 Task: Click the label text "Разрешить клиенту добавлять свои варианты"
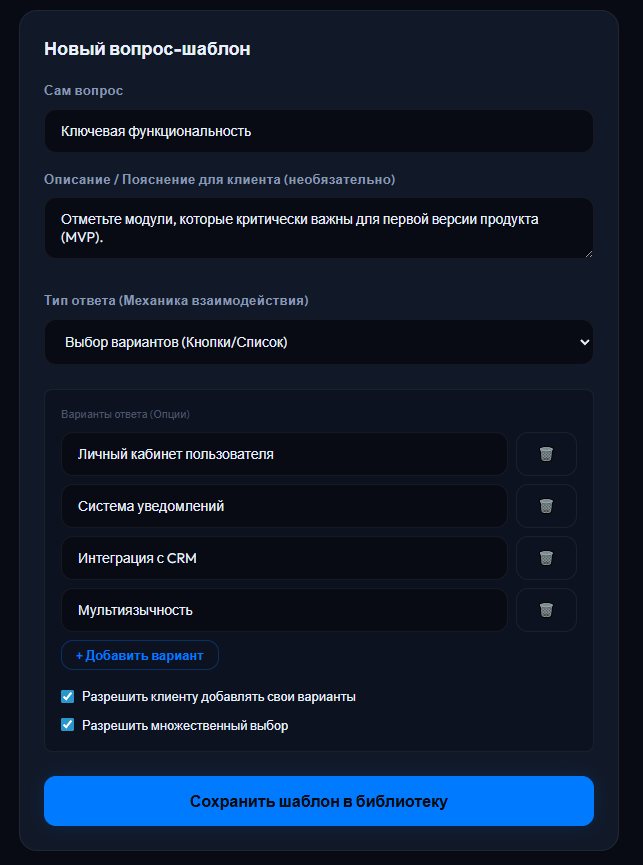[219, 697]
